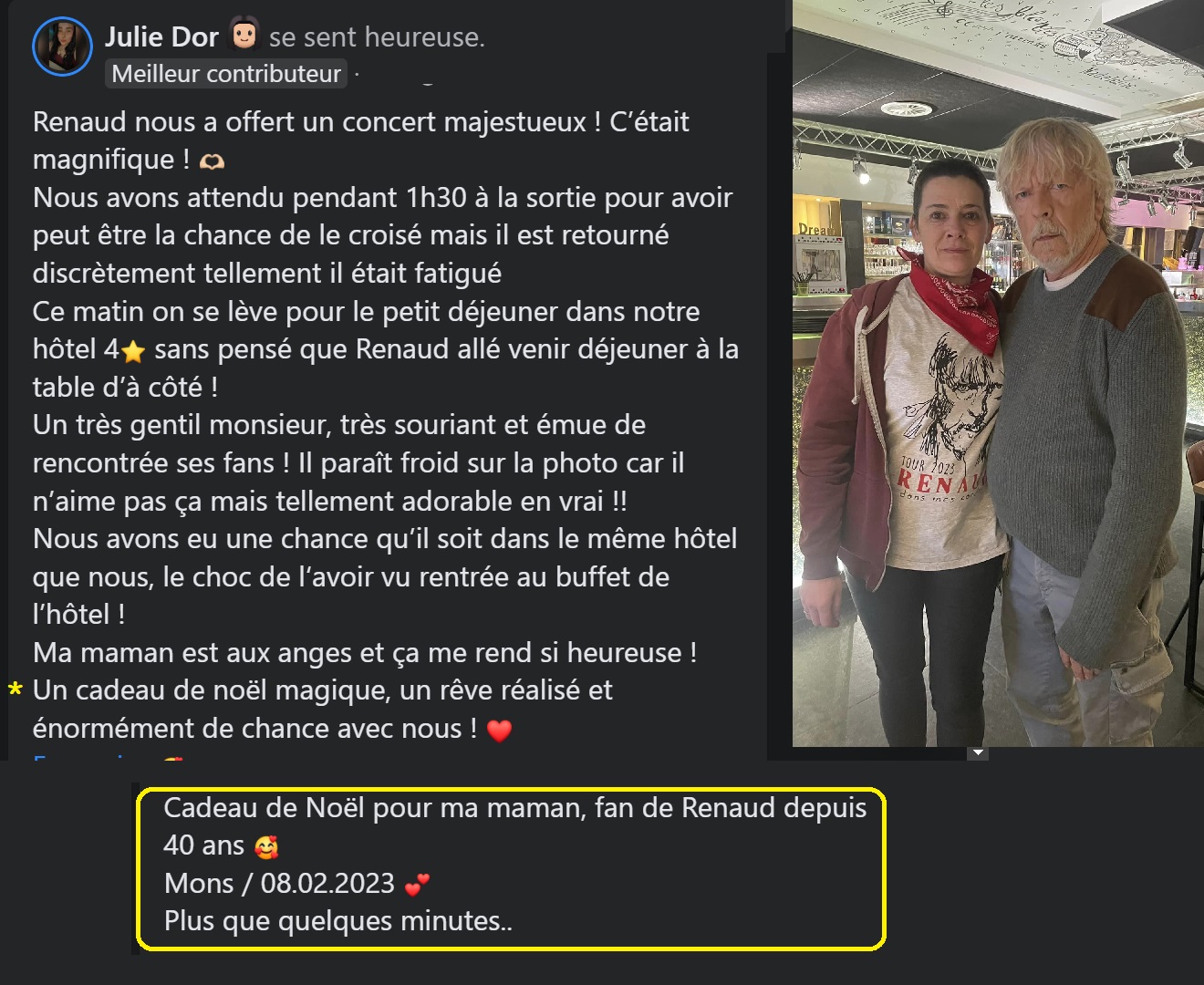
Task: Click the yellow asterisk beside "Un cadeau"
Action: 15,690
